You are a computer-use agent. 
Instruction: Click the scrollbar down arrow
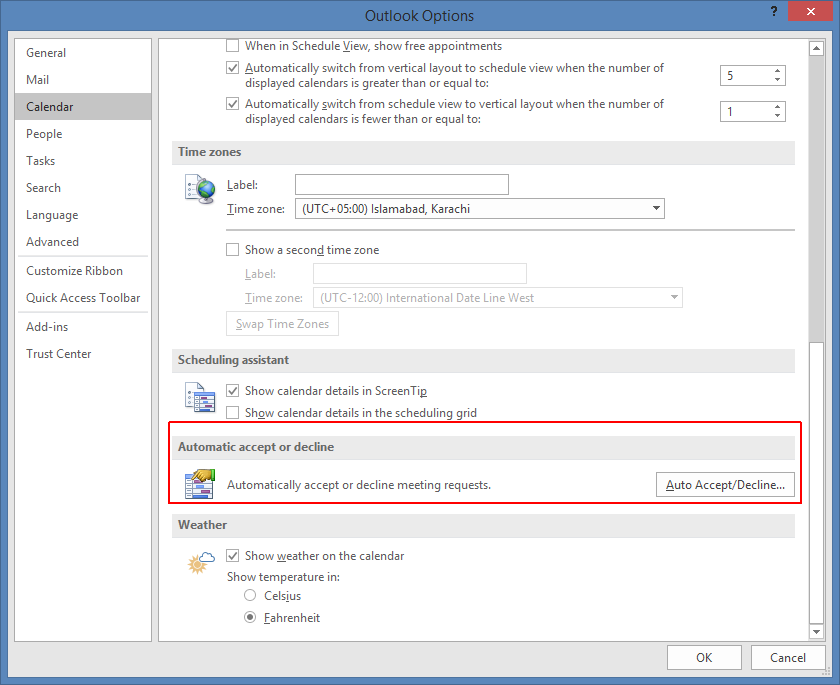[816, 631]
